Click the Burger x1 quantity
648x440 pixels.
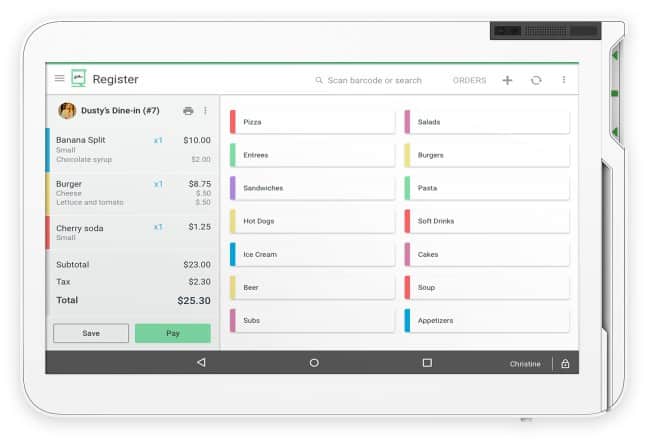coord(158,184)
